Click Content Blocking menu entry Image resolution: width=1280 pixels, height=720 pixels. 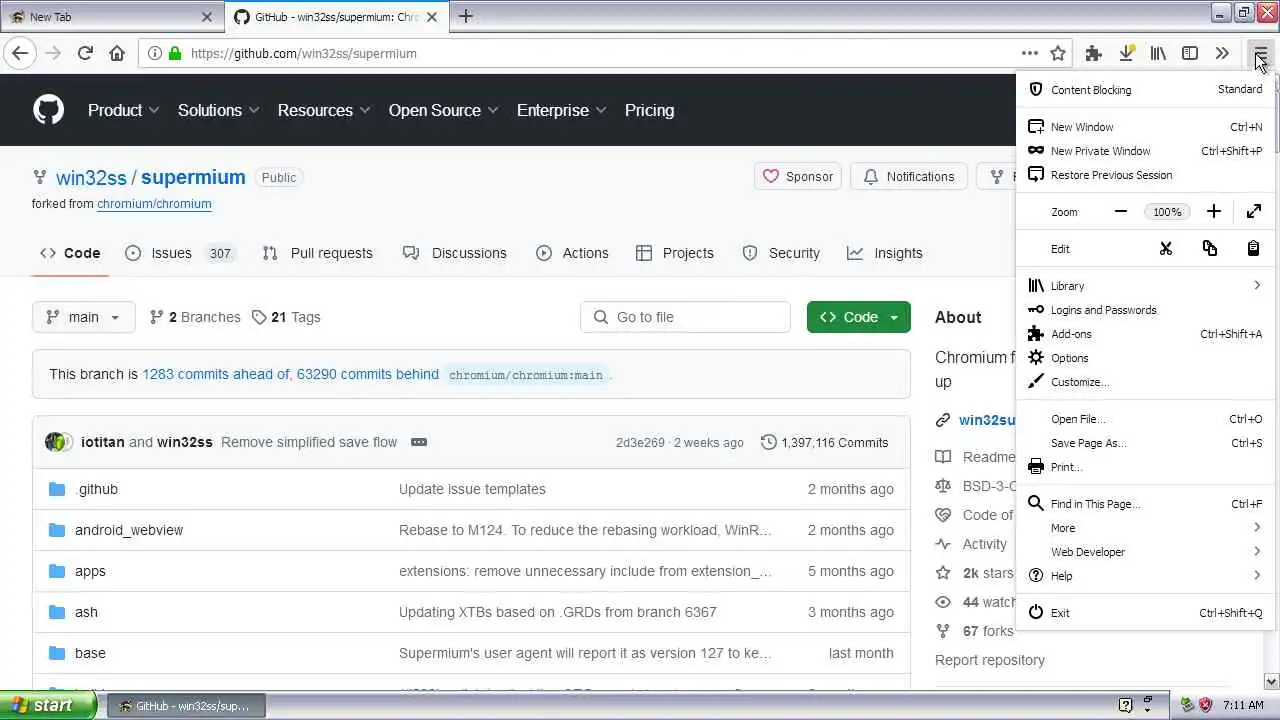pos(1145,89)
